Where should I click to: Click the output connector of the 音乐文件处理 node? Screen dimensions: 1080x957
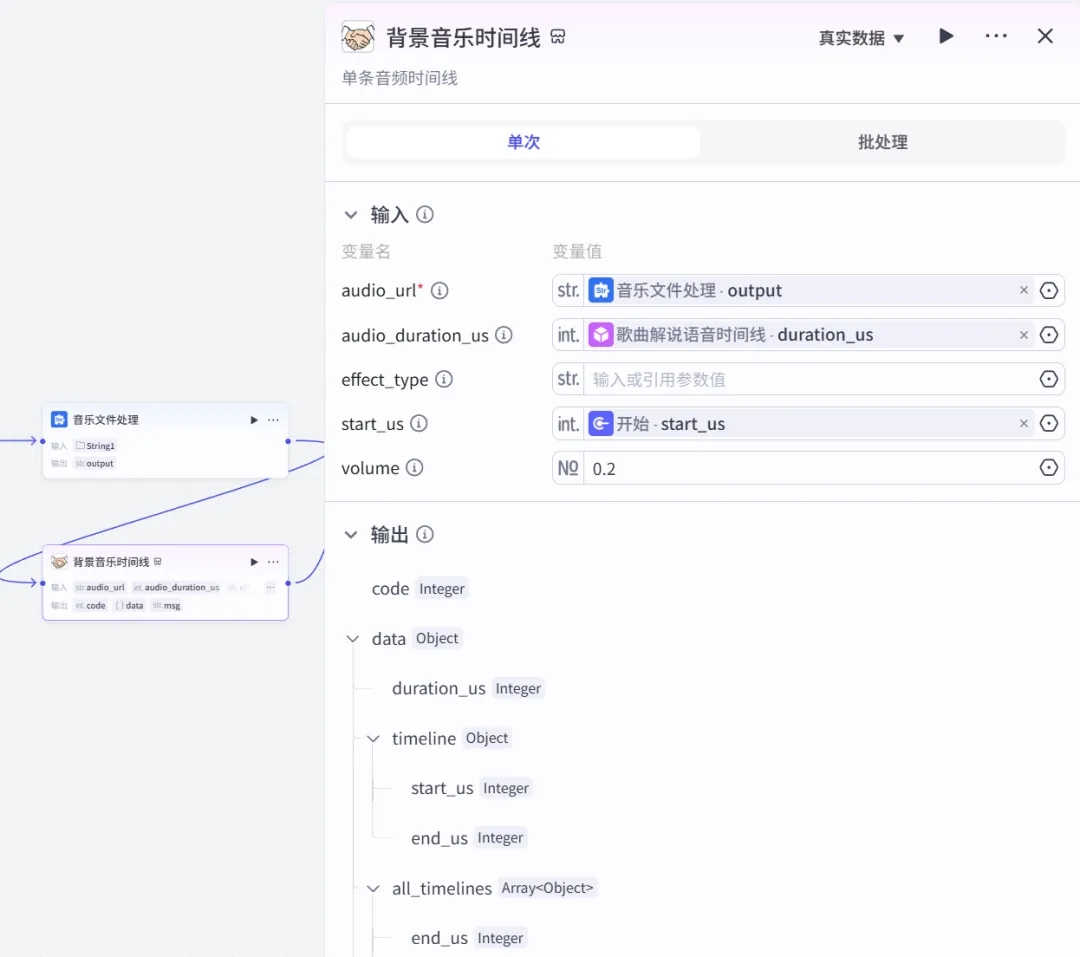(x=288, y=441)
